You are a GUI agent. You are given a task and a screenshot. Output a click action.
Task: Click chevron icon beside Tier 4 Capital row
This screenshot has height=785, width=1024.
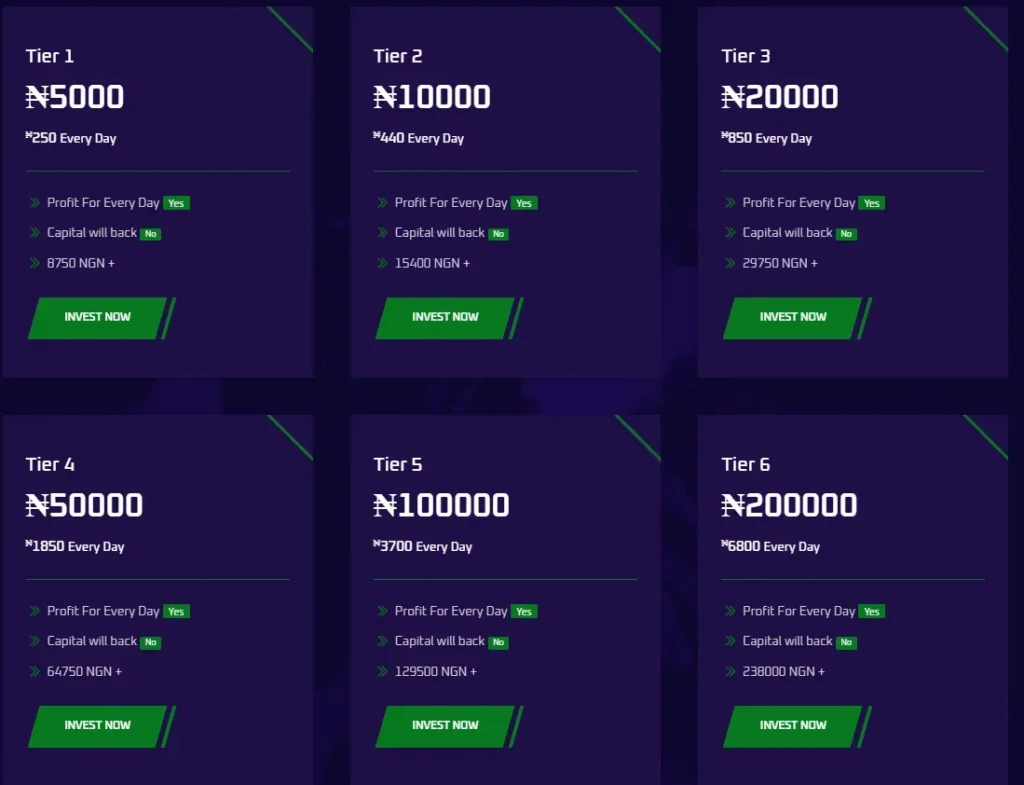coord(35,641)
